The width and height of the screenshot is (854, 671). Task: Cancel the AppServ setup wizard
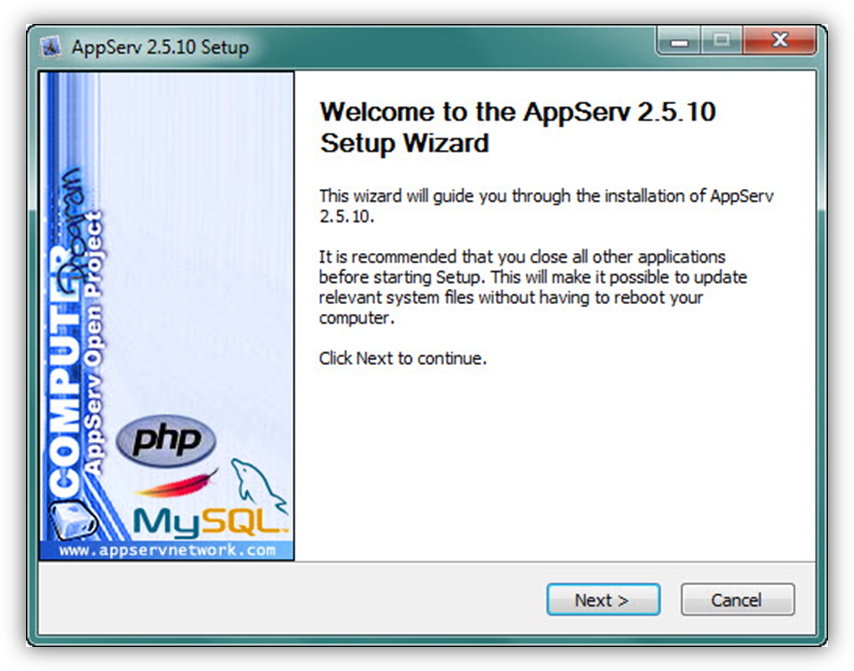[737, 600]
